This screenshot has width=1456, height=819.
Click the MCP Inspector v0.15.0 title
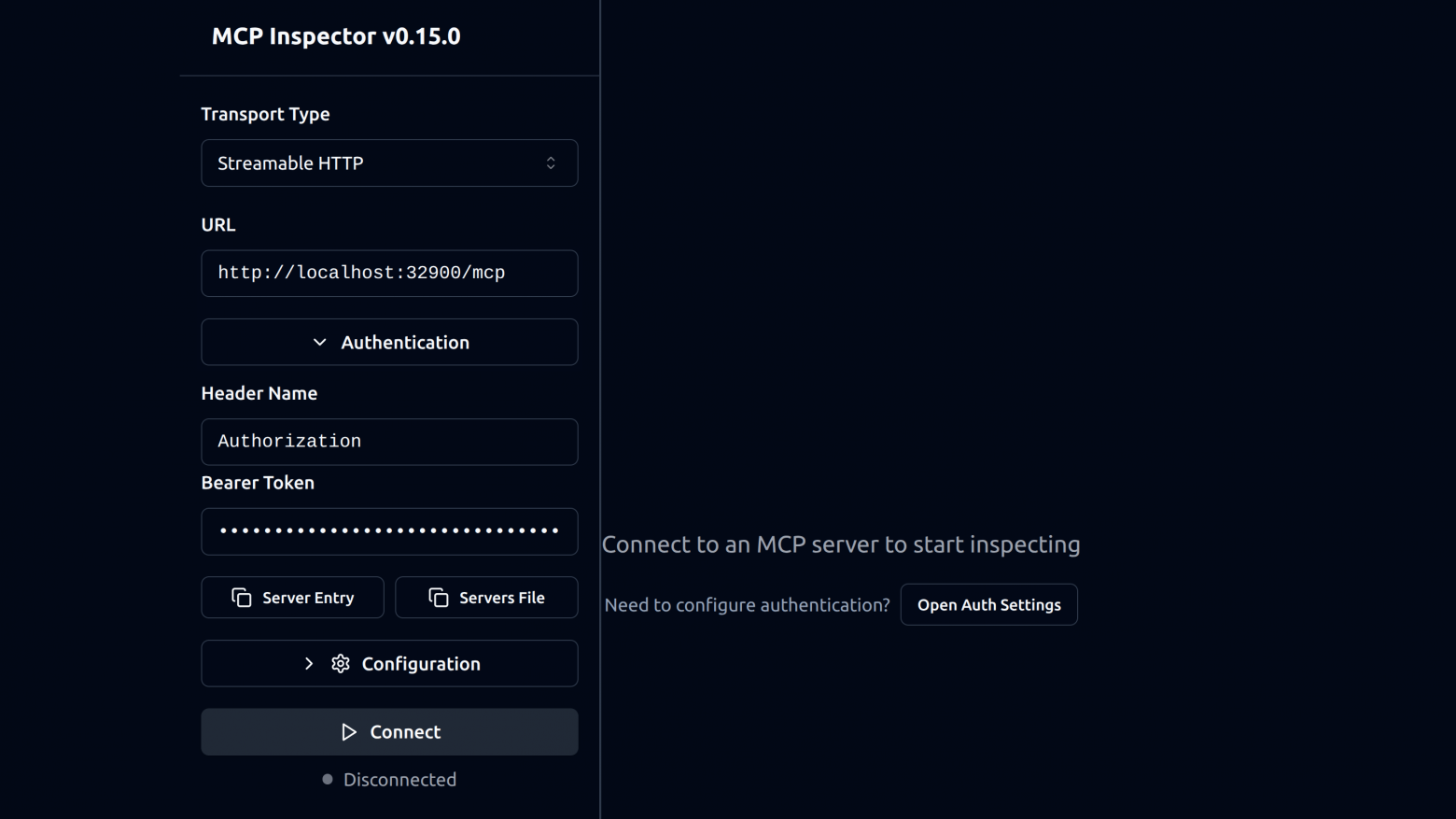pyautogui.click(x=336, y=36)
